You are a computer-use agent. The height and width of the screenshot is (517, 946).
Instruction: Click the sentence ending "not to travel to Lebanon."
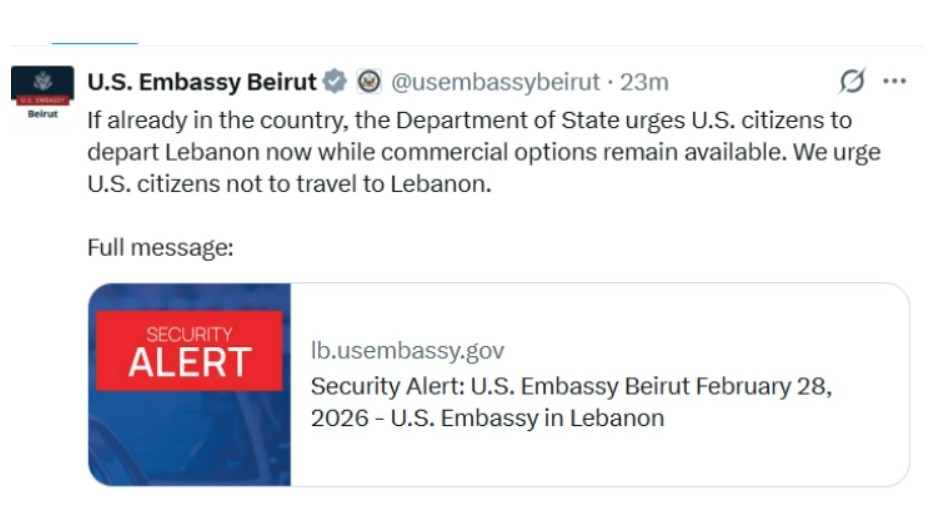[x=290, y=185]
